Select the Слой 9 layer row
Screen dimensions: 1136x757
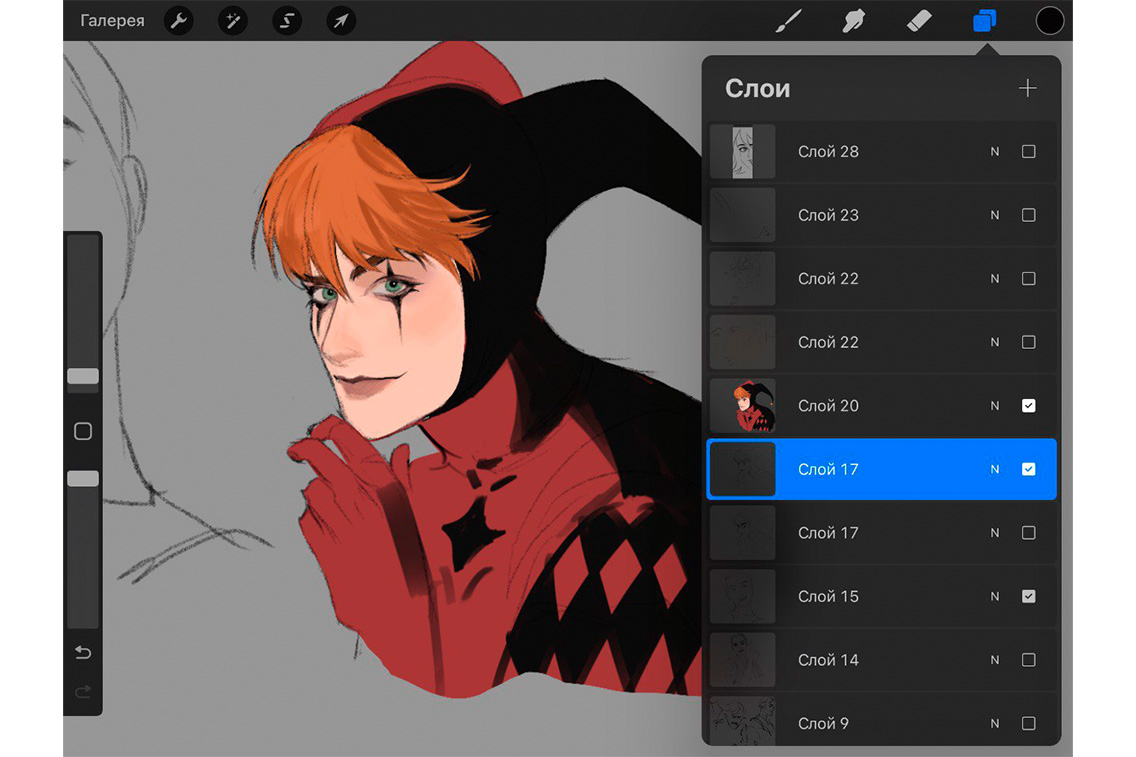point(860,723)
